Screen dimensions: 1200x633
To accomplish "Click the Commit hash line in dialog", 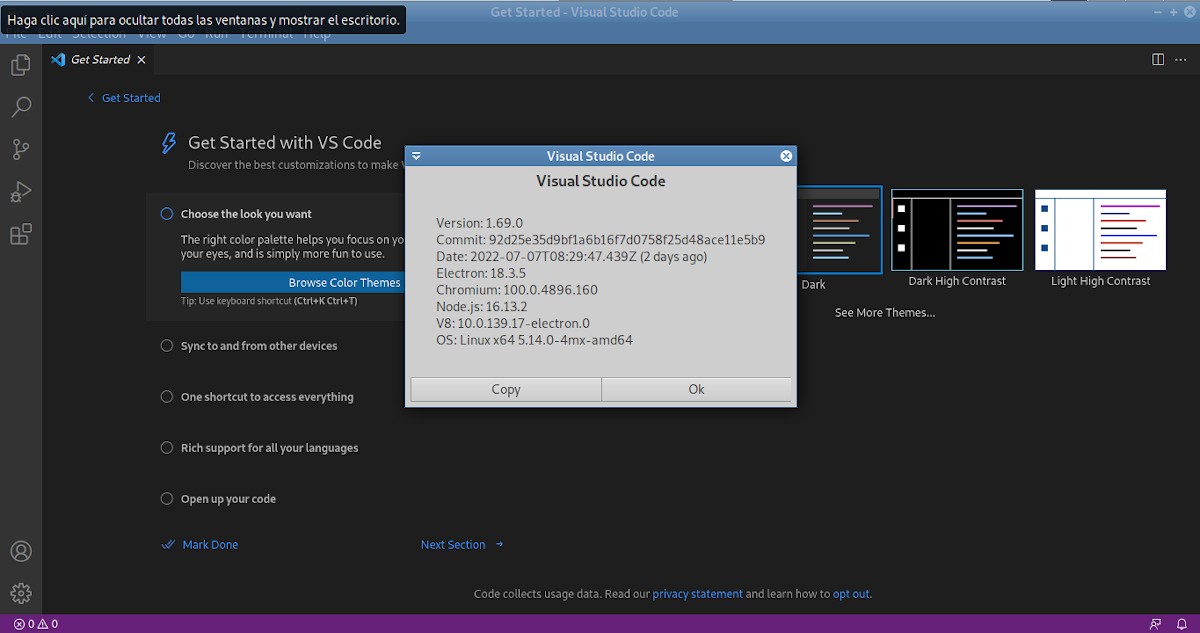I will tap(600, 240).
